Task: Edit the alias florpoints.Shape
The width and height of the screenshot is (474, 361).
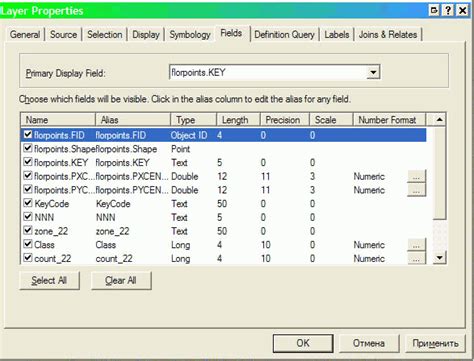Action: pyautogui.click(x=126, y=149)
